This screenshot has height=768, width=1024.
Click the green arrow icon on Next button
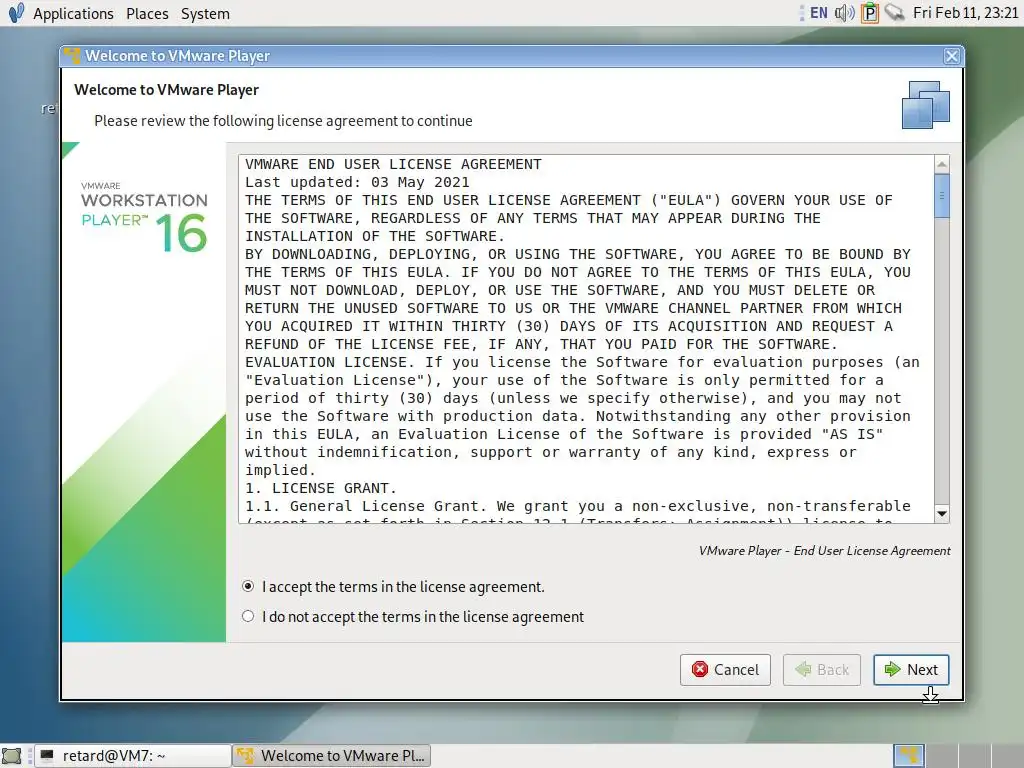[x=892, y=669]
